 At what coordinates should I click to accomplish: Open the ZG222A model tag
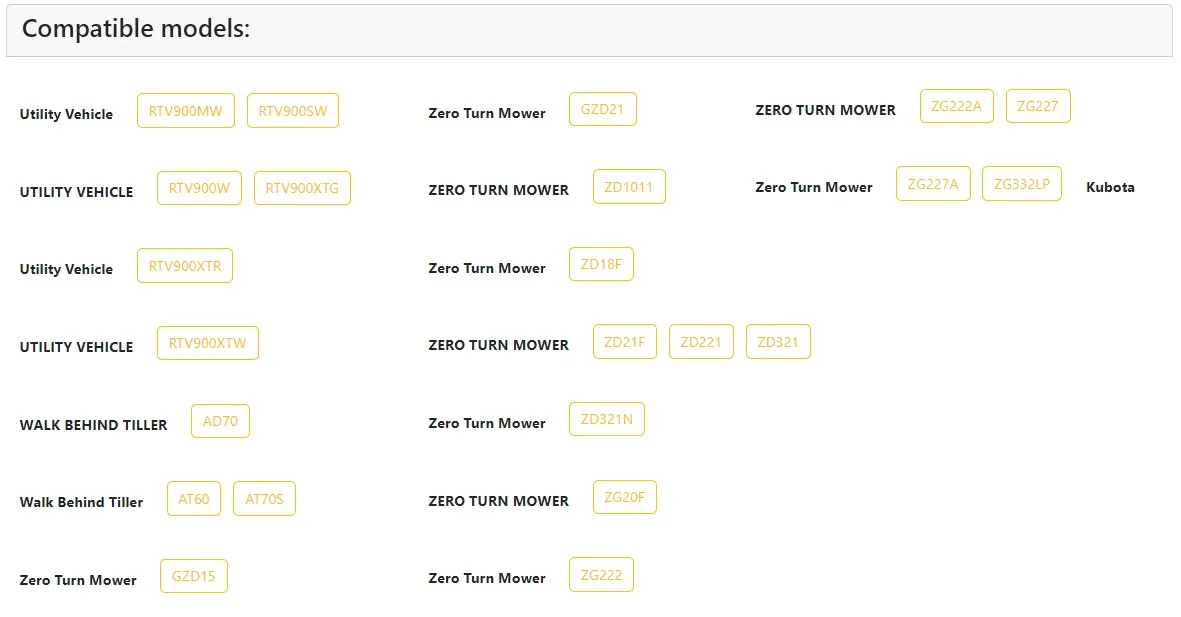click(x=957, y=106)
